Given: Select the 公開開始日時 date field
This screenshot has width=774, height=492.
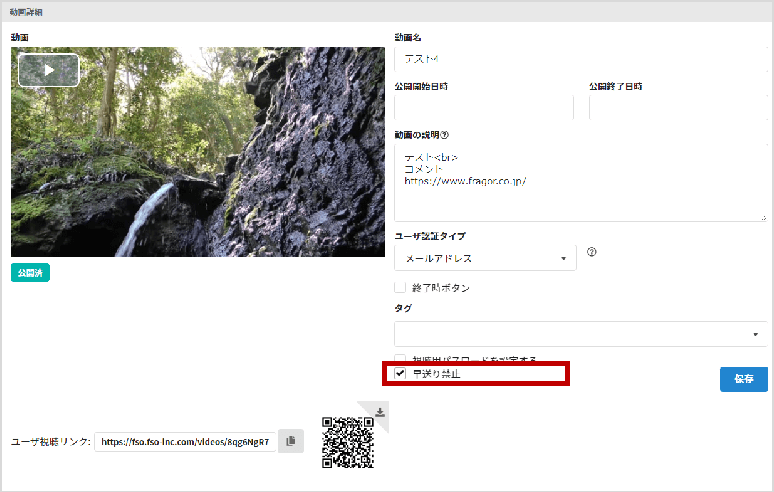Looking at the screenshot, I should pos(484,108).
